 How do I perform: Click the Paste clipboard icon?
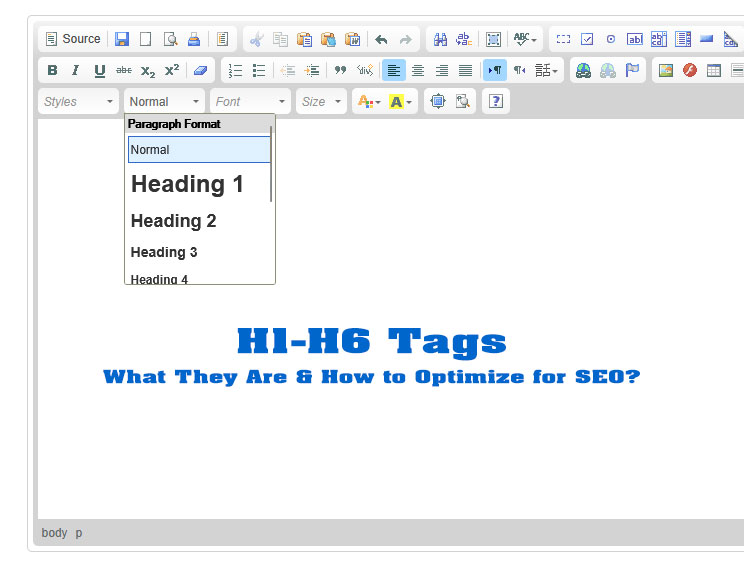(x=304, y=39)
